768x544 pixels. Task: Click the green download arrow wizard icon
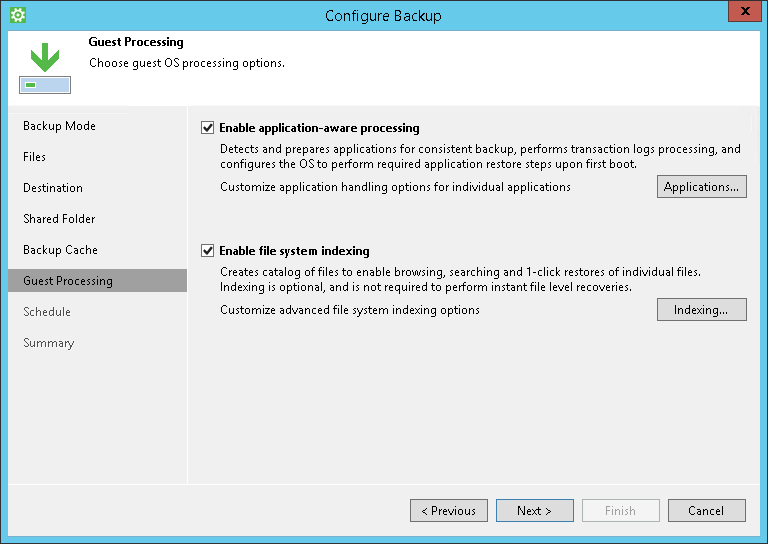[44, 67]
